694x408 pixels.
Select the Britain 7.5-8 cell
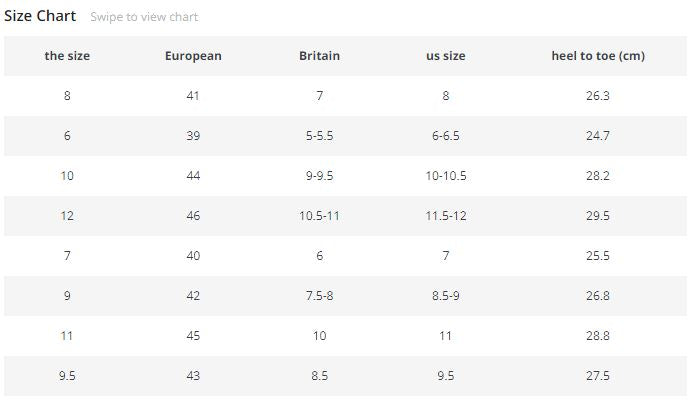coord(319,296)
